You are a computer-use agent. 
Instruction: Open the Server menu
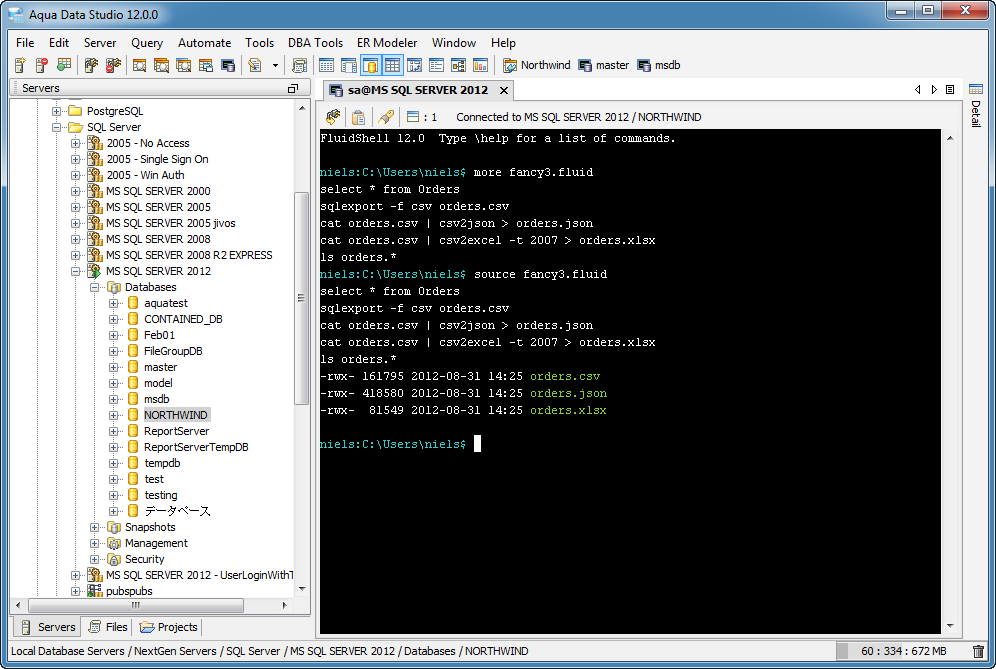[x=100, y=43]
